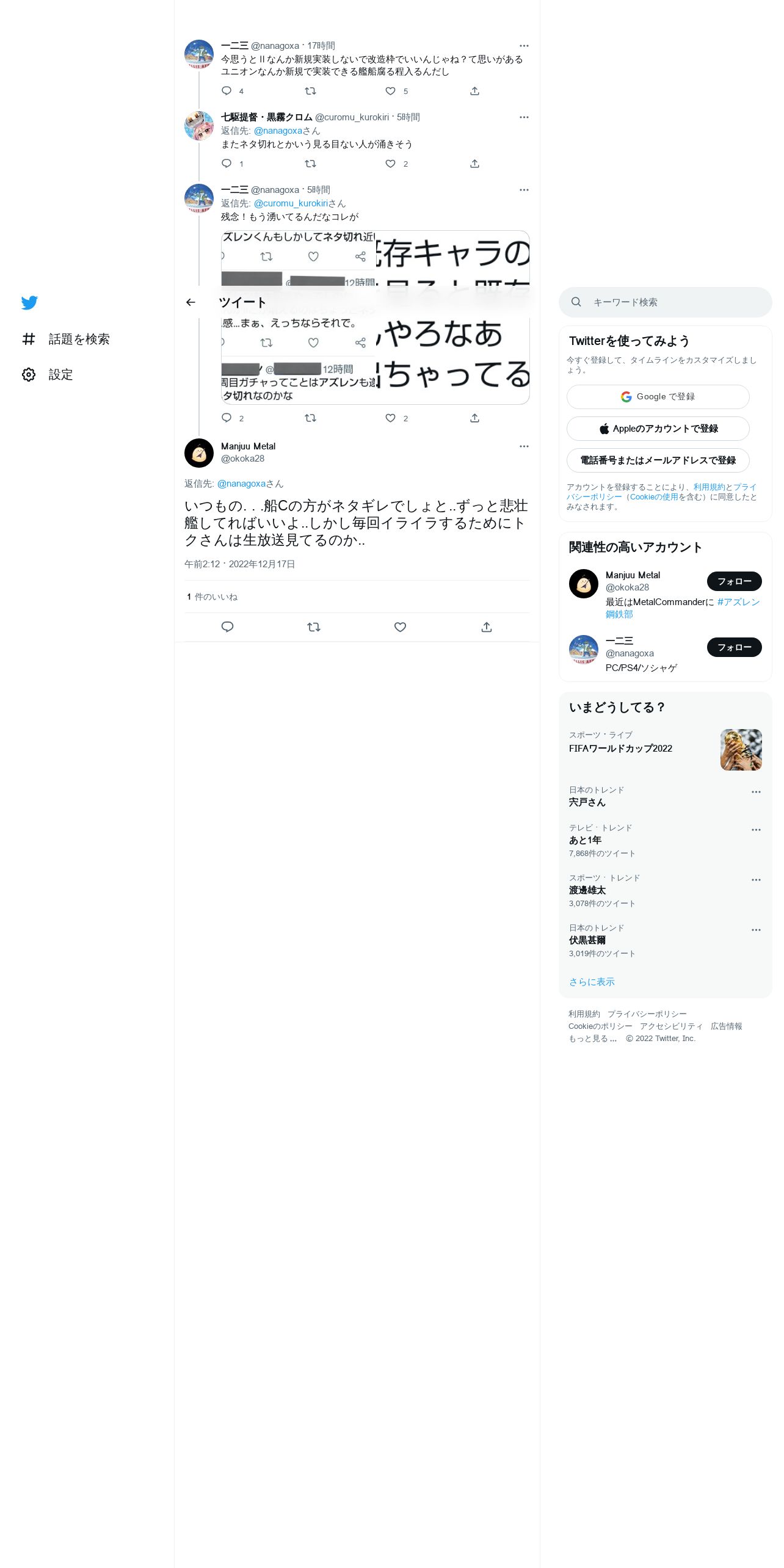Click さらに表示 to show more trends
The width and height of the screenshot is (784, 1568).
tap(592, 982)
